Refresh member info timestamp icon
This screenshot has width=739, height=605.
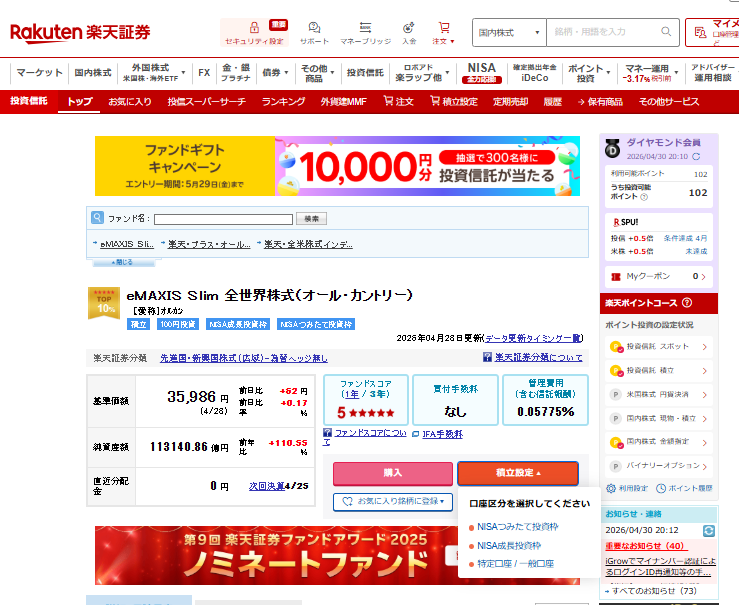696,156
